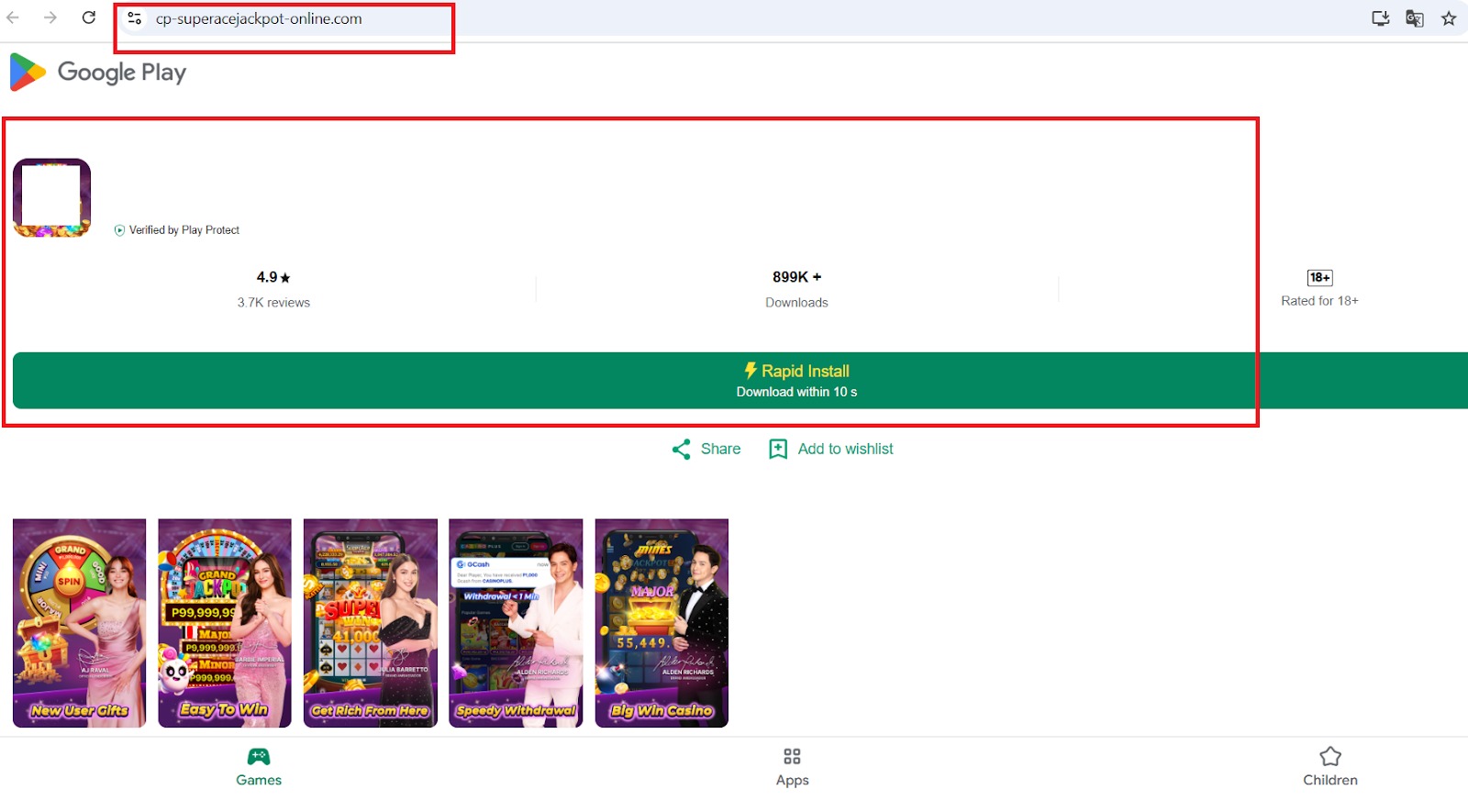Screen dimensions: 1468x812
Task: Switch to the Children tab
Action: 1330,767
